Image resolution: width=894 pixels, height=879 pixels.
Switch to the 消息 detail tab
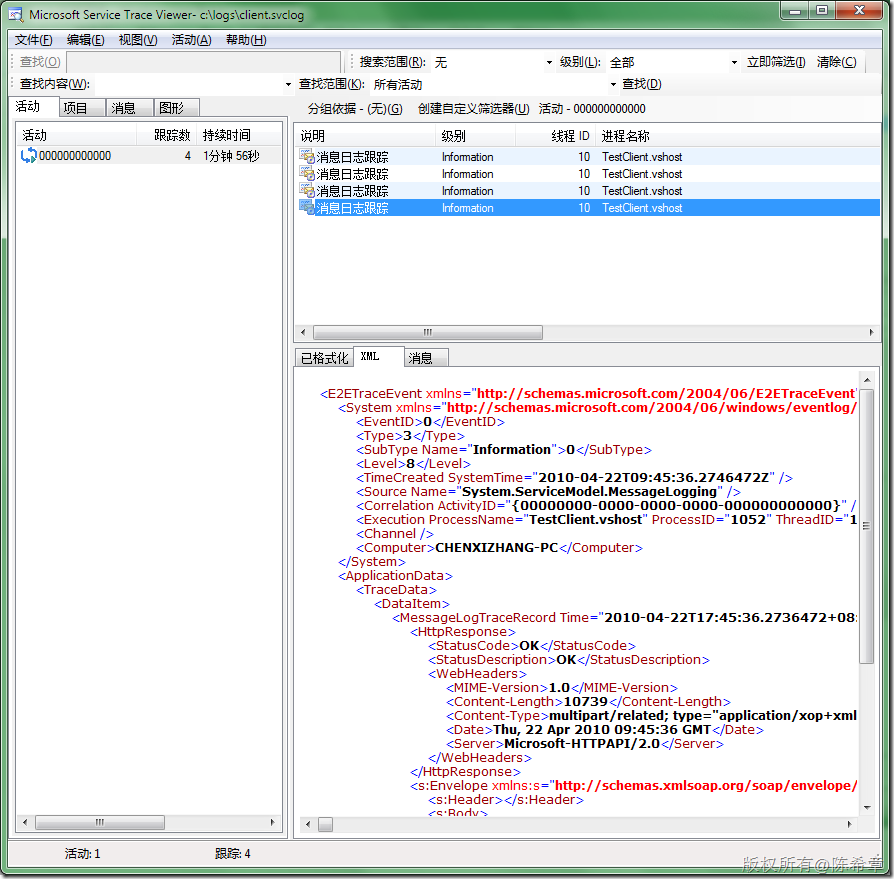pos(426,358)
